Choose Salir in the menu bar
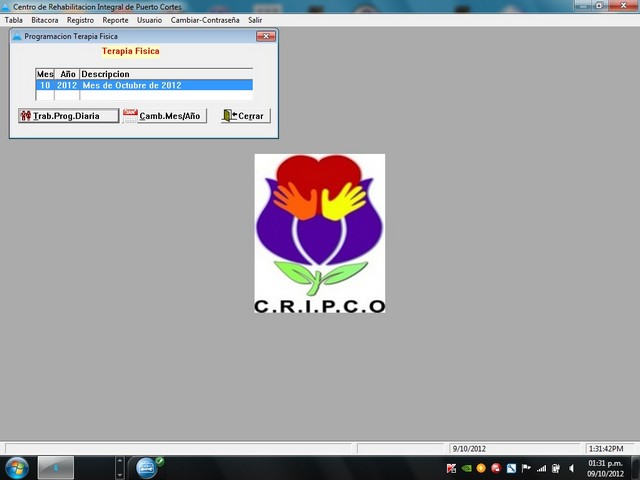 click(255, 20)
